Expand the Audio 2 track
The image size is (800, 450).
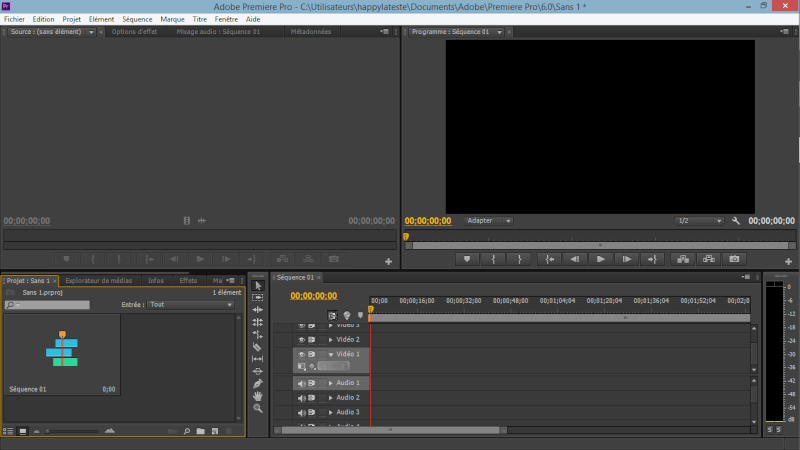331,398
